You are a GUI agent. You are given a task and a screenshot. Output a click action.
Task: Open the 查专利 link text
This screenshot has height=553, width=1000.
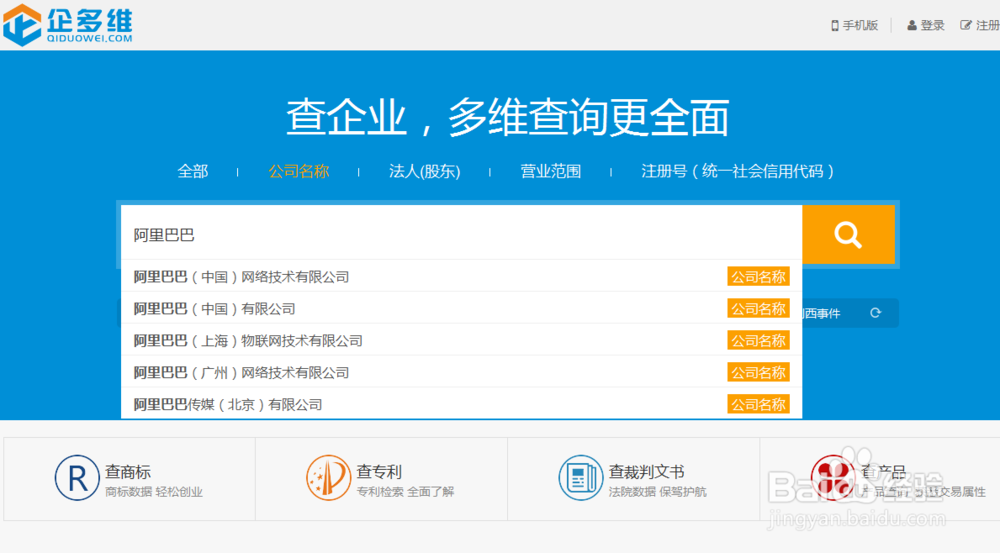pyautogui.click(x=379, y=472)
